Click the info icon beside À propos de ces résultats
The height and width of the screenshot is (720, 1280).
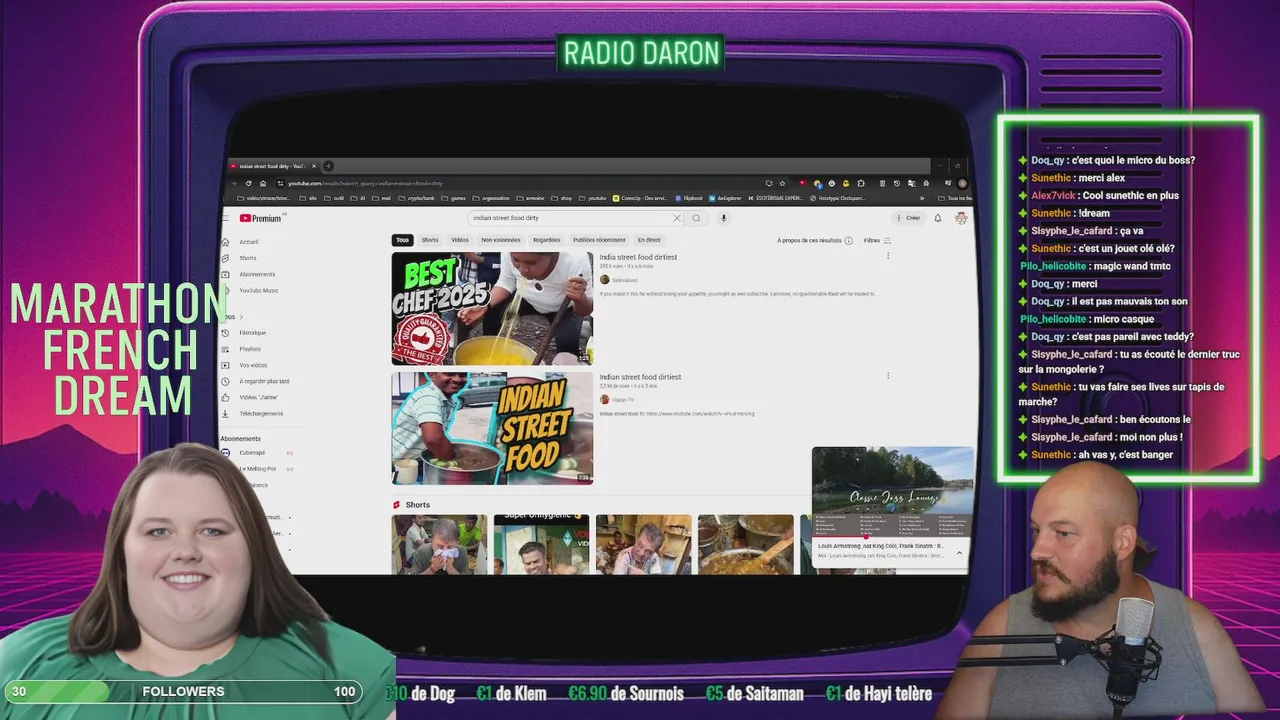[848, 241]
